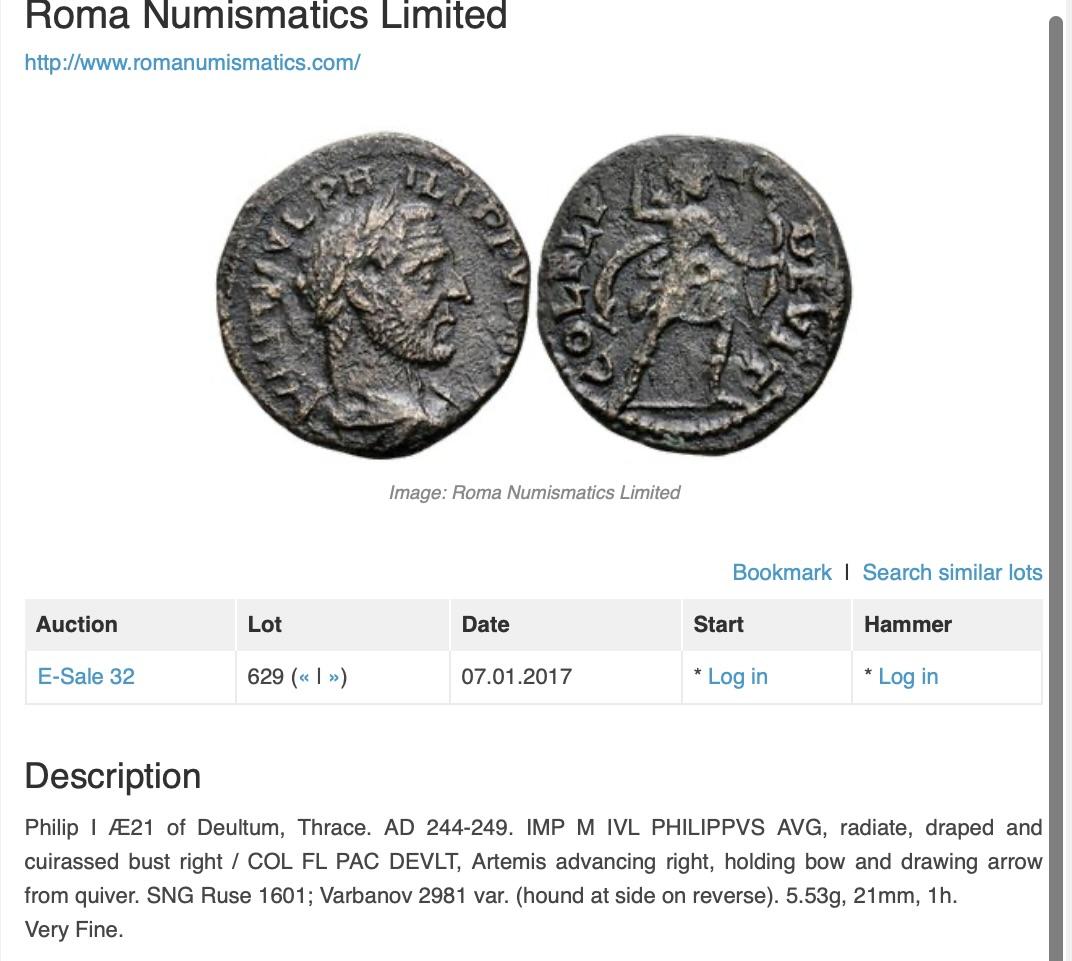Screen dimensions: 1072x961
Task: Click the 07.01.2017 date cell
Action: point(516,676)
